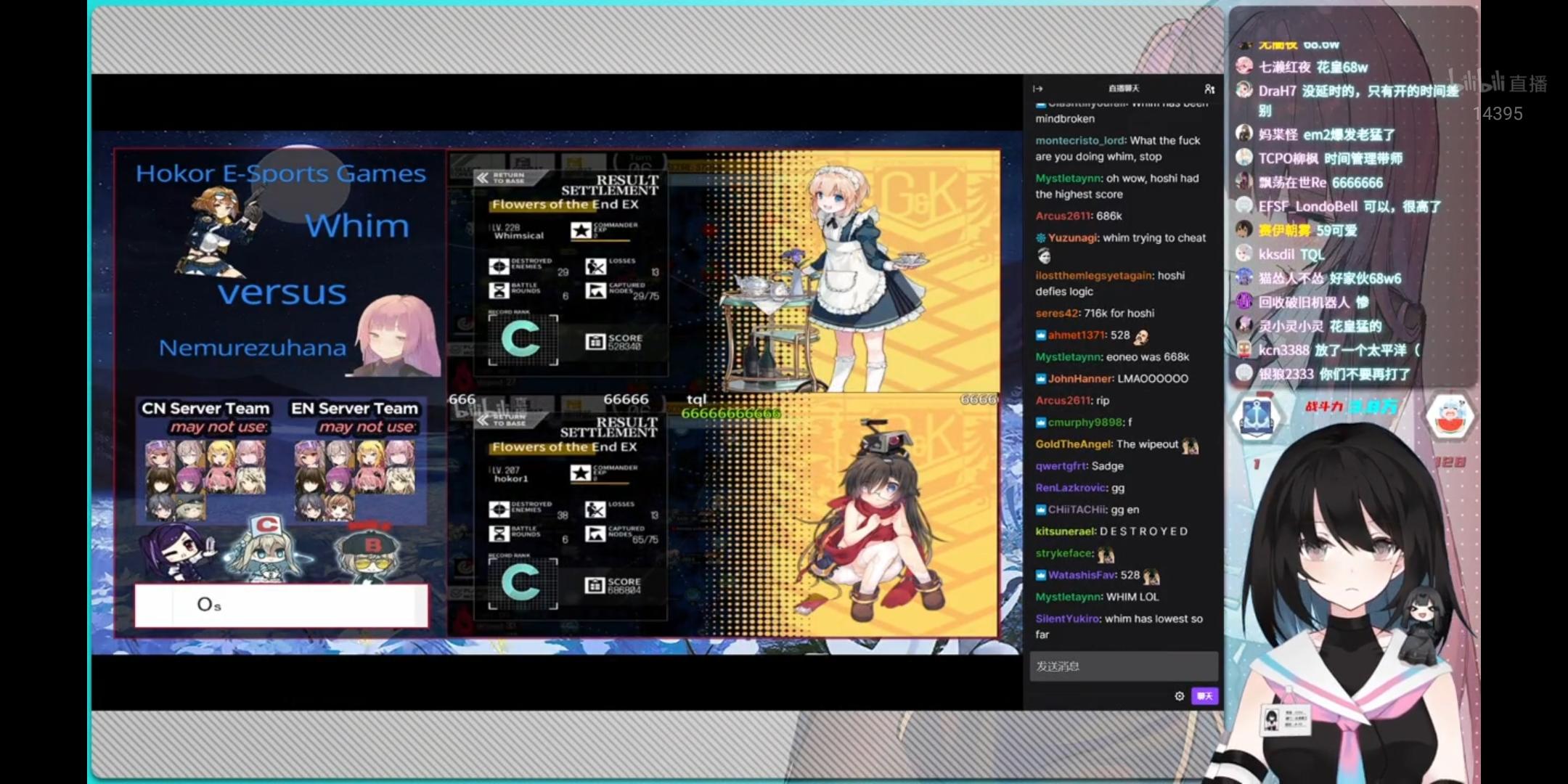1568x784 pixels.
Task: Click Commander EXP star icon in hokor1's result
Action: click(581, 473)
